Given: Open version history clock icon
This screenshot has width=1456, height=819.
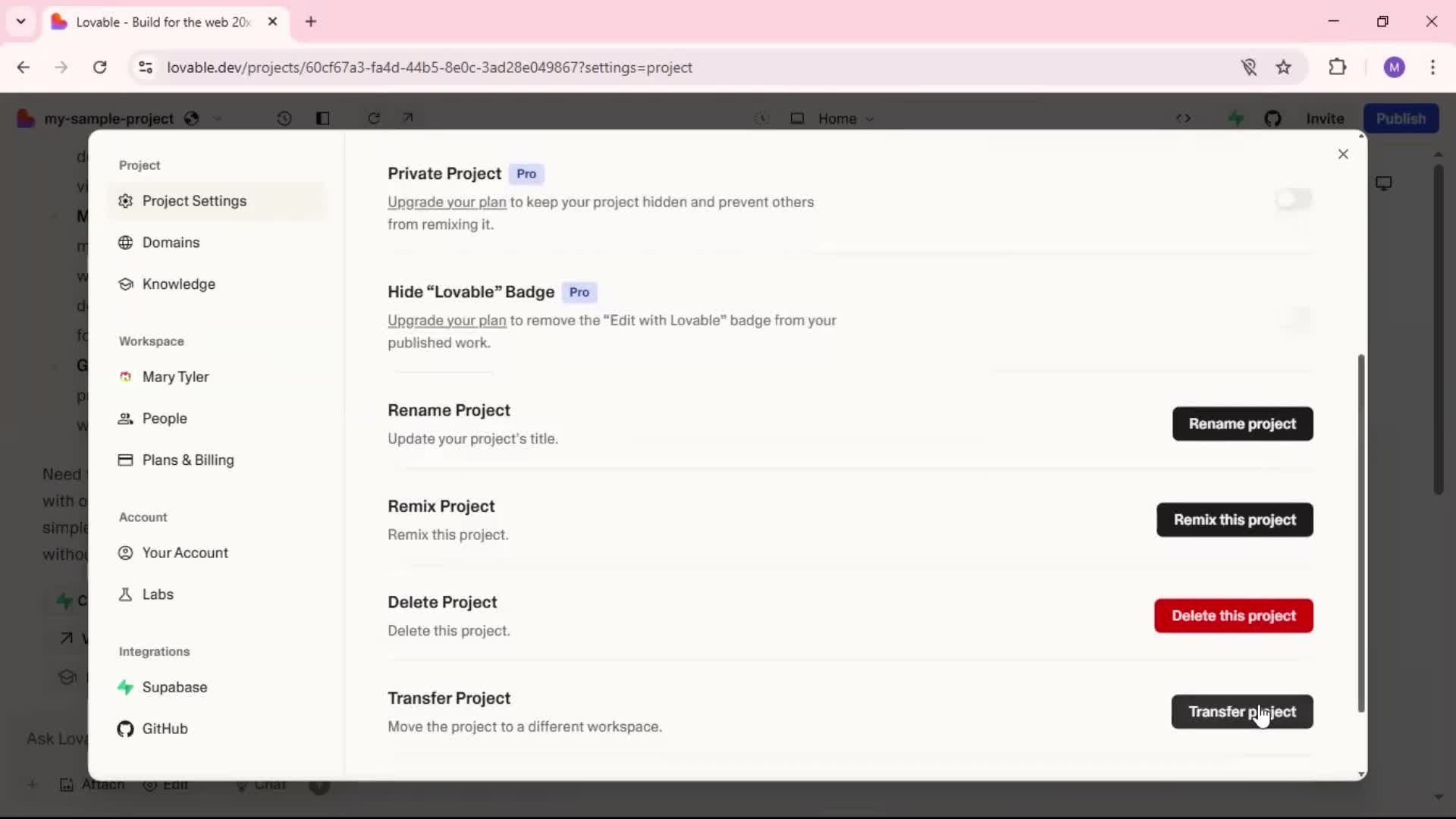Looking at the screenshot, I should click(x=284, y=118).
